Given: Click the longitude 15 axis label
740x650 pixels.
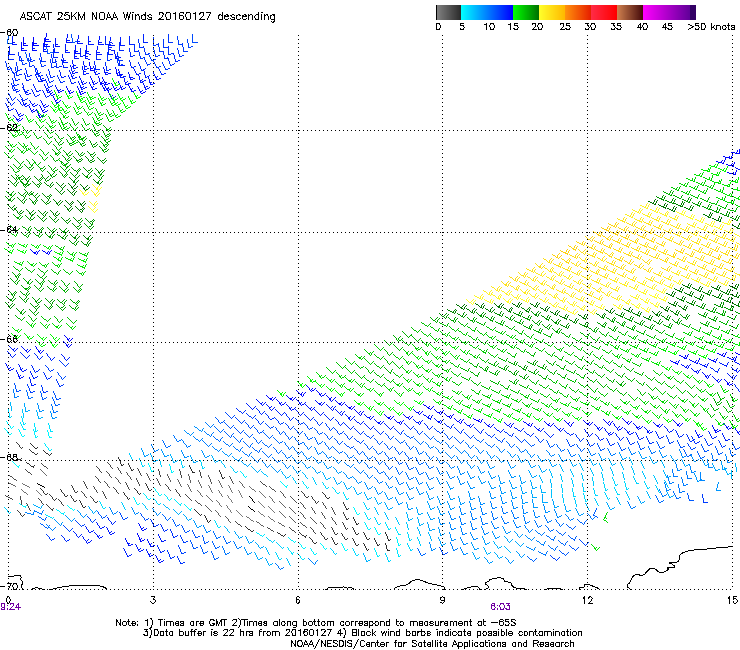Looking at the screenshot, I should 732,600.
